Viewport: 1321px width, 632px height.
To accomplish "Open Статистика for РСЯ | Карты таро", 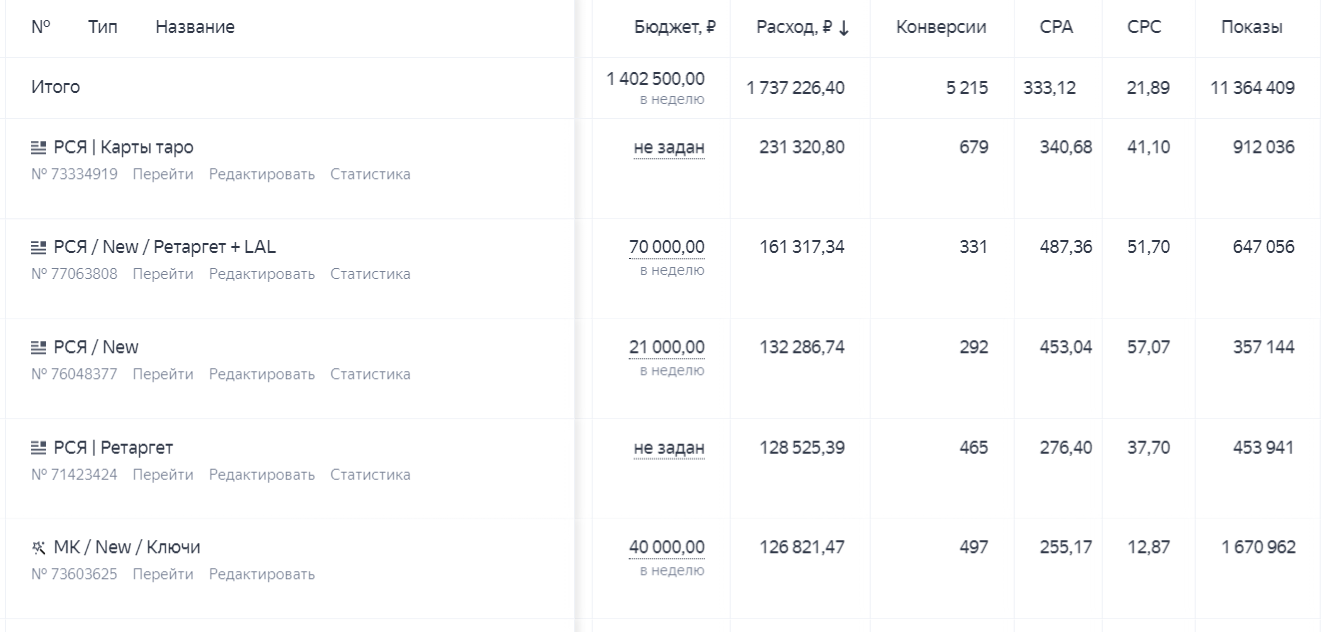I will (x=370, y=174).
